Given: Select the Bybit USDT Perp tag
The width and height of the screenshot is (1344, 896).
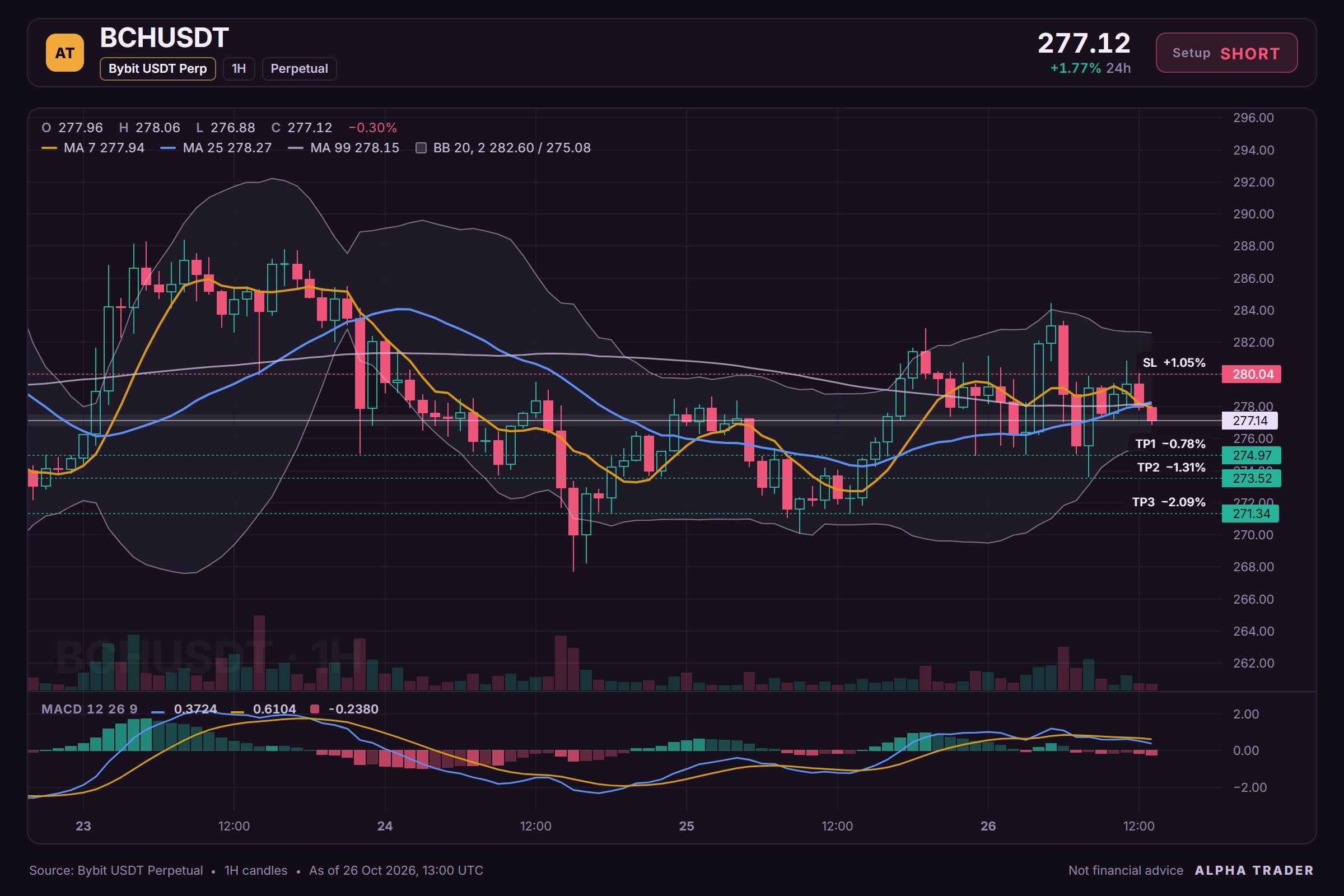Looking at the screenshot, I should pyautogui.click(x=158, y=68).
